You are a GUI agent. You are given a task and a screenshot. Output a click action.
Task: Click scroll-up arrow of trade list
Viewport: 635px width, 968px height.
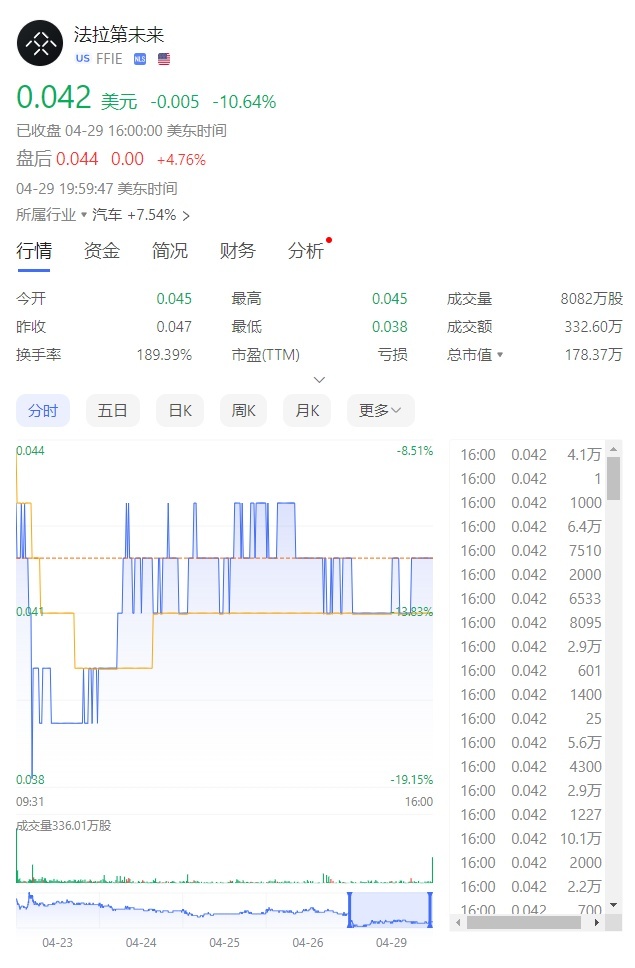pyautogui.click(x=613, y=449)
